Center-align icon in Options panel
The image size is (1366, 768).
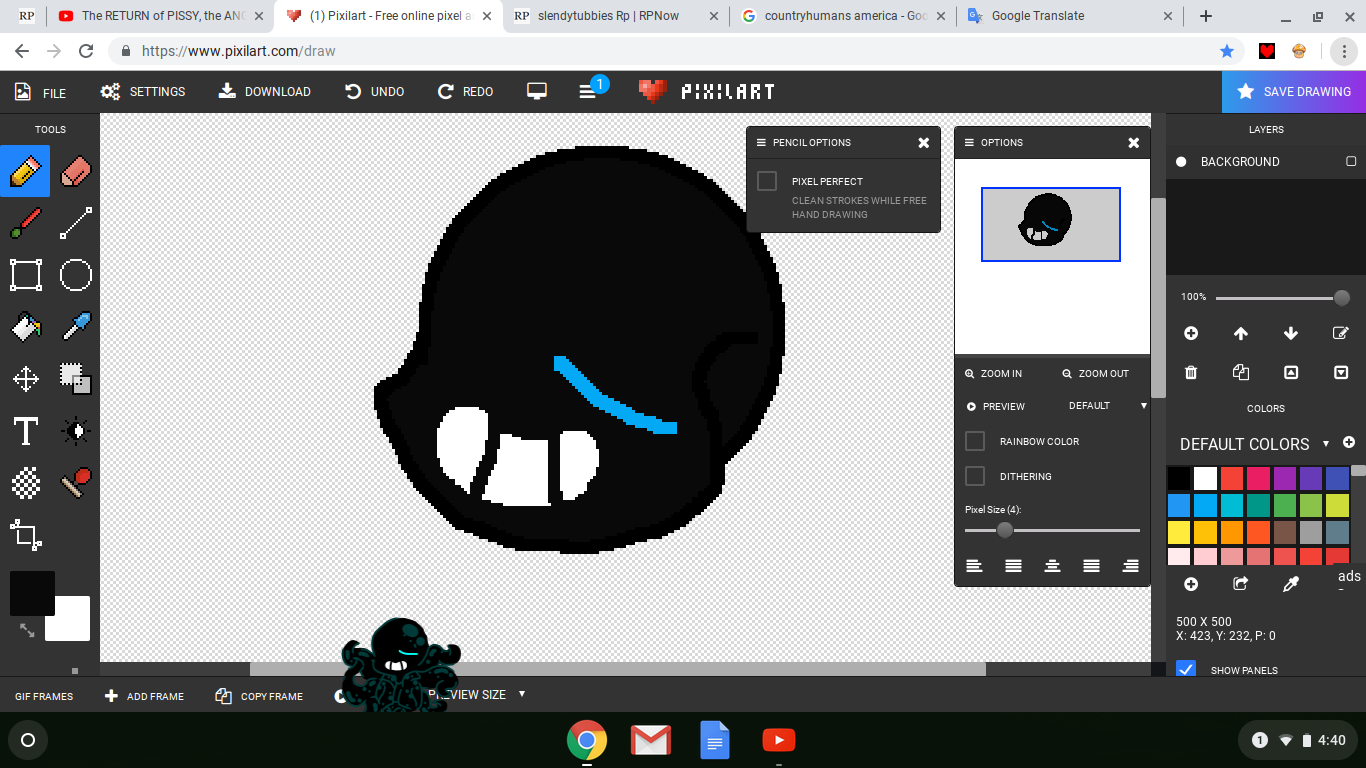[1052, 566]
